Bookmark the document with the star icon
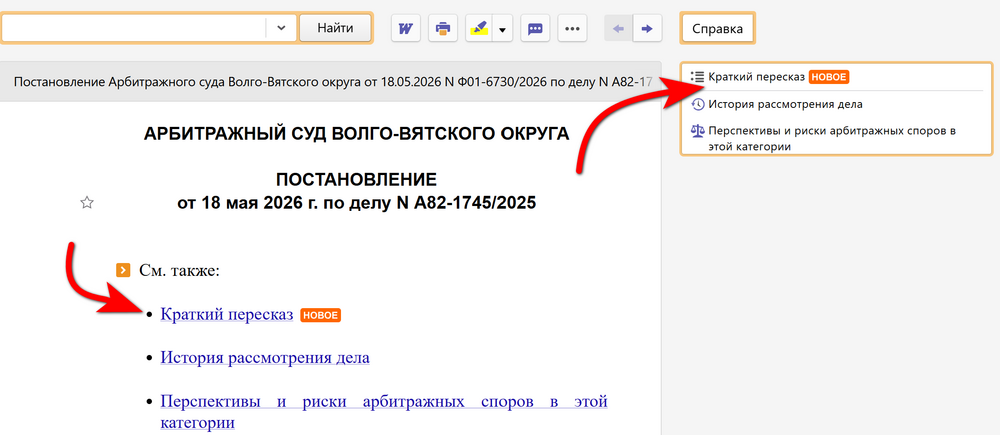This screenshot has width=1000, height=435. 87,203
